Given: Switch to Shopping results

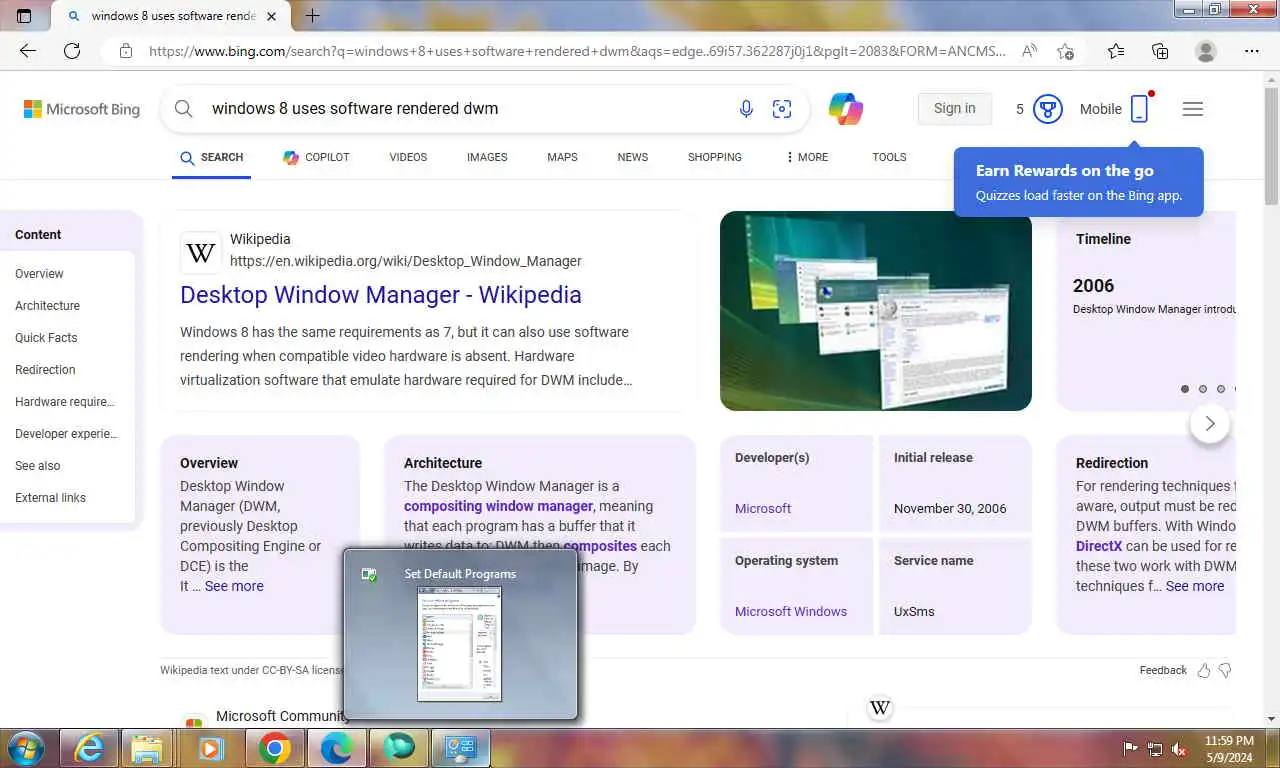Looking at the screenshot, I should [715, 157].
